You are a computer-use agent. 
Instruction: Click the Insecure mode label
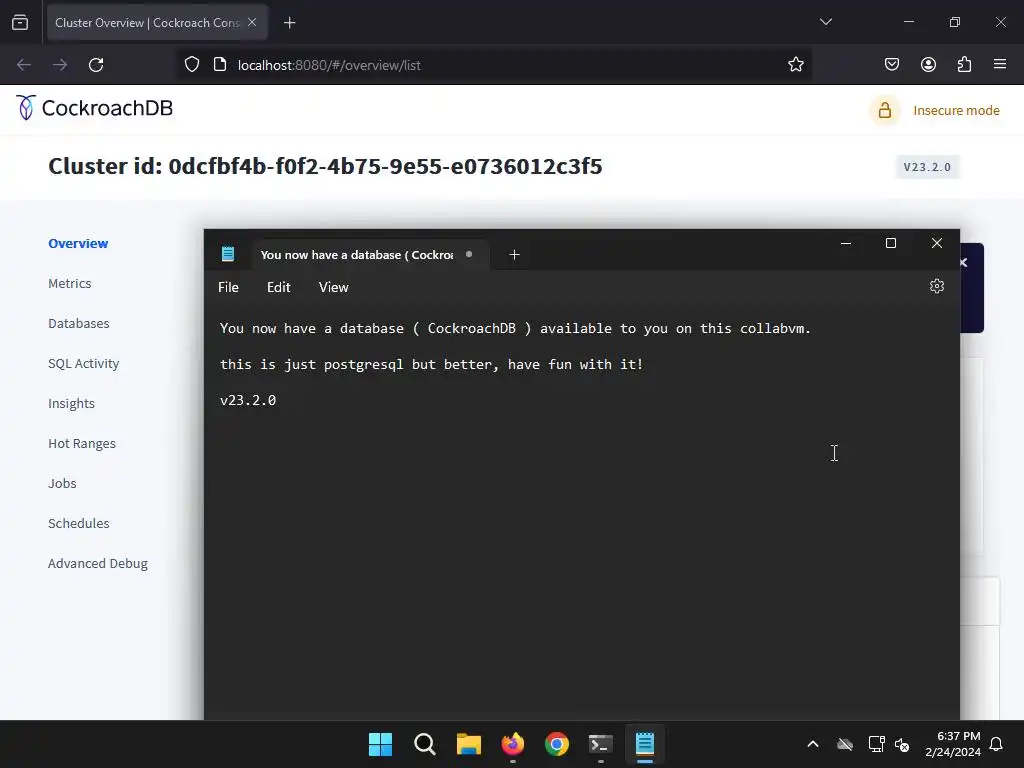(956, 110)
